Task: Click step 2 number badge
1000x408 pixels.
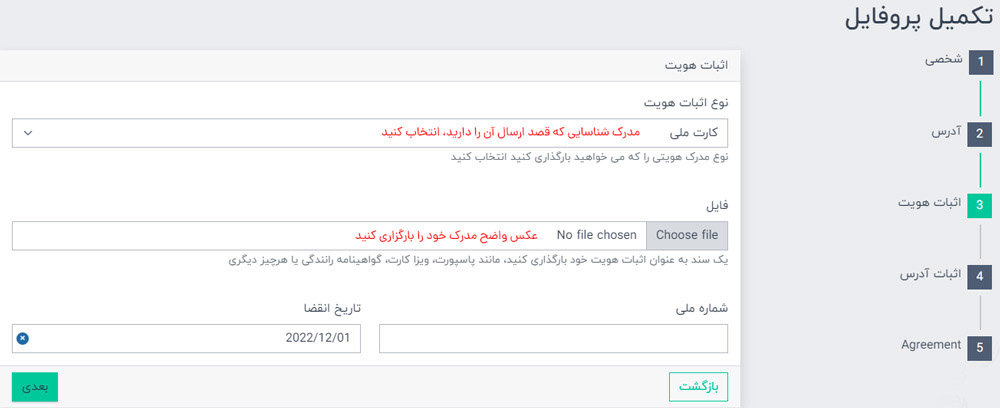Action: click(980, 134)
